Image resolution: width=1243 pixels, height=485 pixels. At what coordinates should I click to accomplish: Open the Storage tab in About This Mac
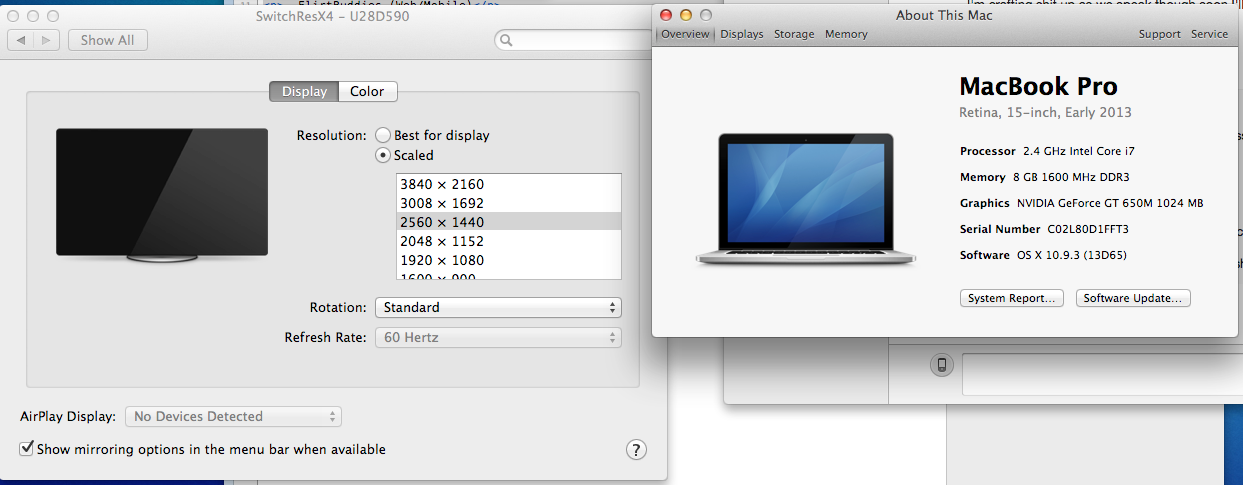click(x=794, y=34)
